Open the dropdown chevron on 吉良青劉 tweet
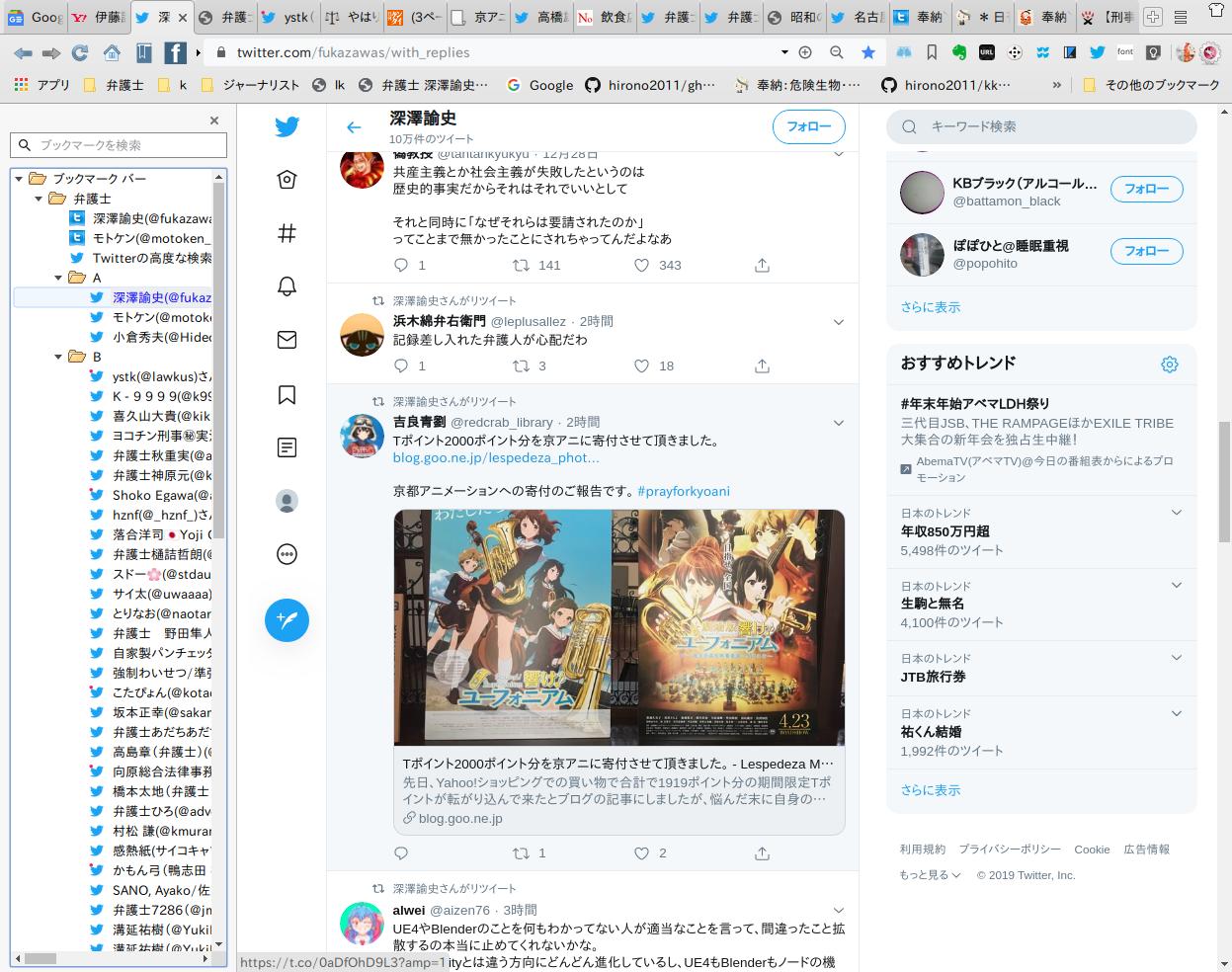1232x972 pixels. point(838,423)
